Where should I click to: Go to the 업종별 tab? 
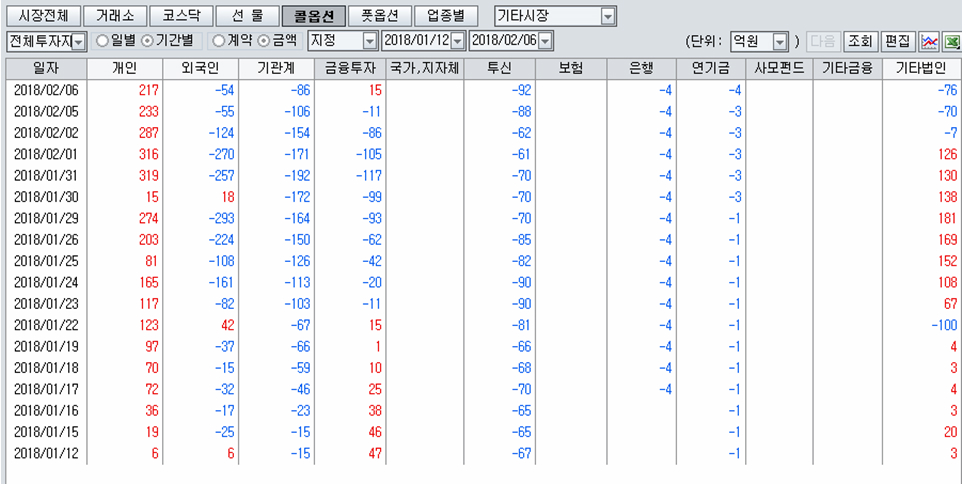click(x=439, y=17)
